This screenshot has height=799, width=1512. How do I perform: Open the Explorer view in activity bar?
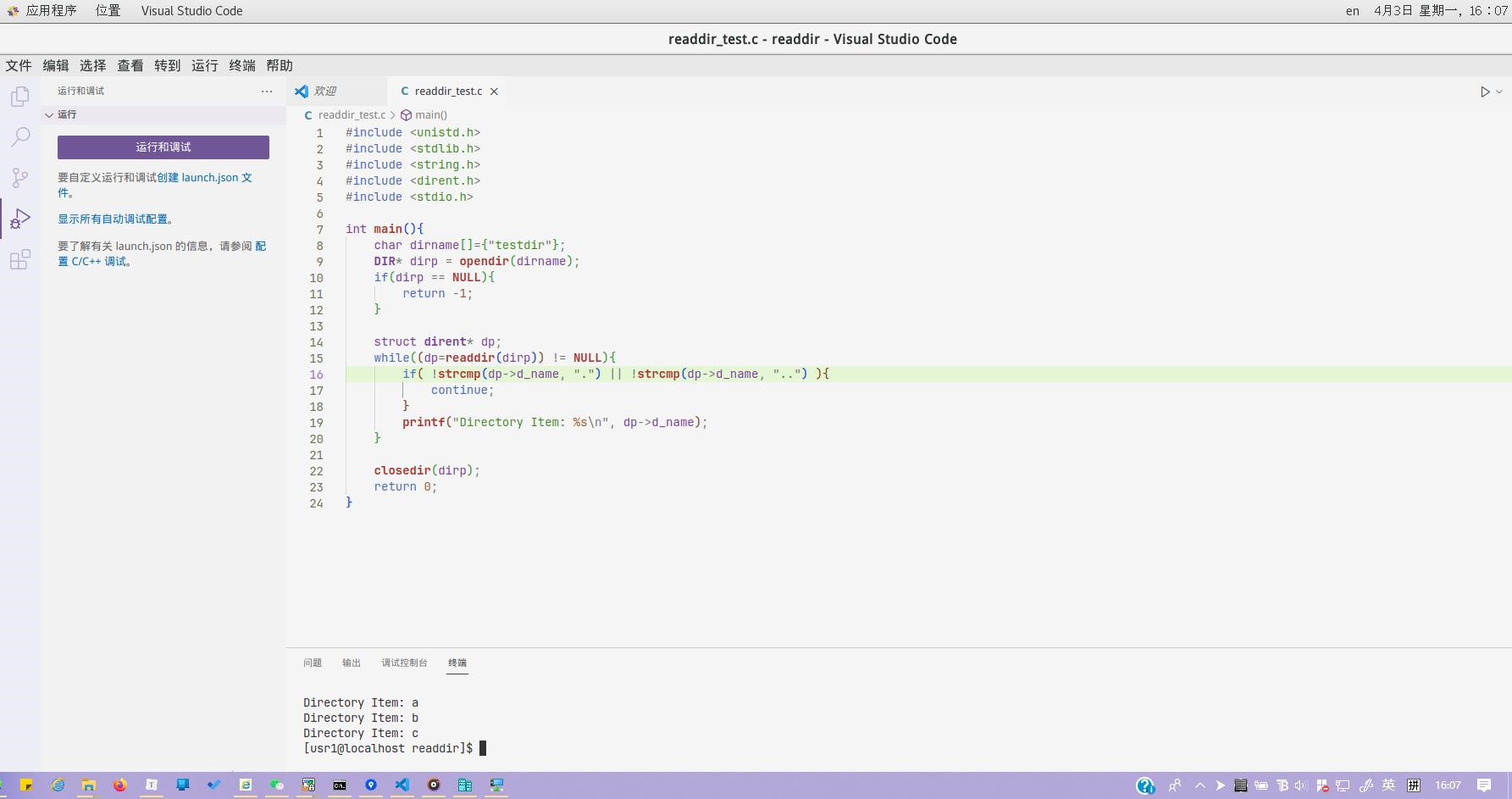coord(20,97)
